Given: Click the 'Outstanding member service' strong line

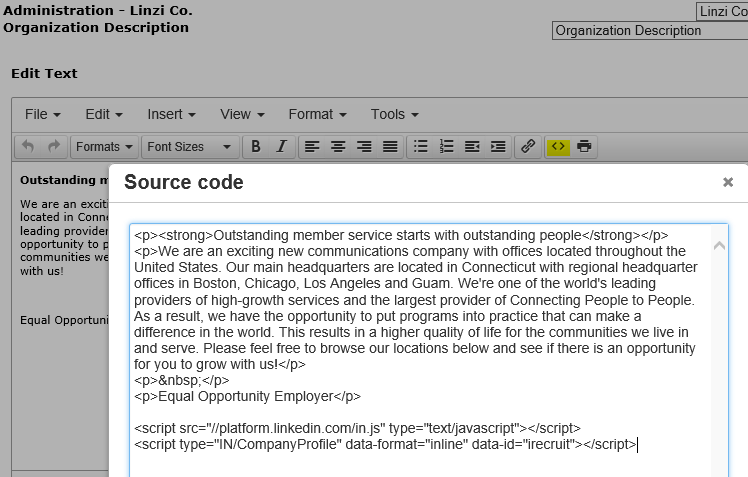Looking at the screenshot, I should pos(401,235).
